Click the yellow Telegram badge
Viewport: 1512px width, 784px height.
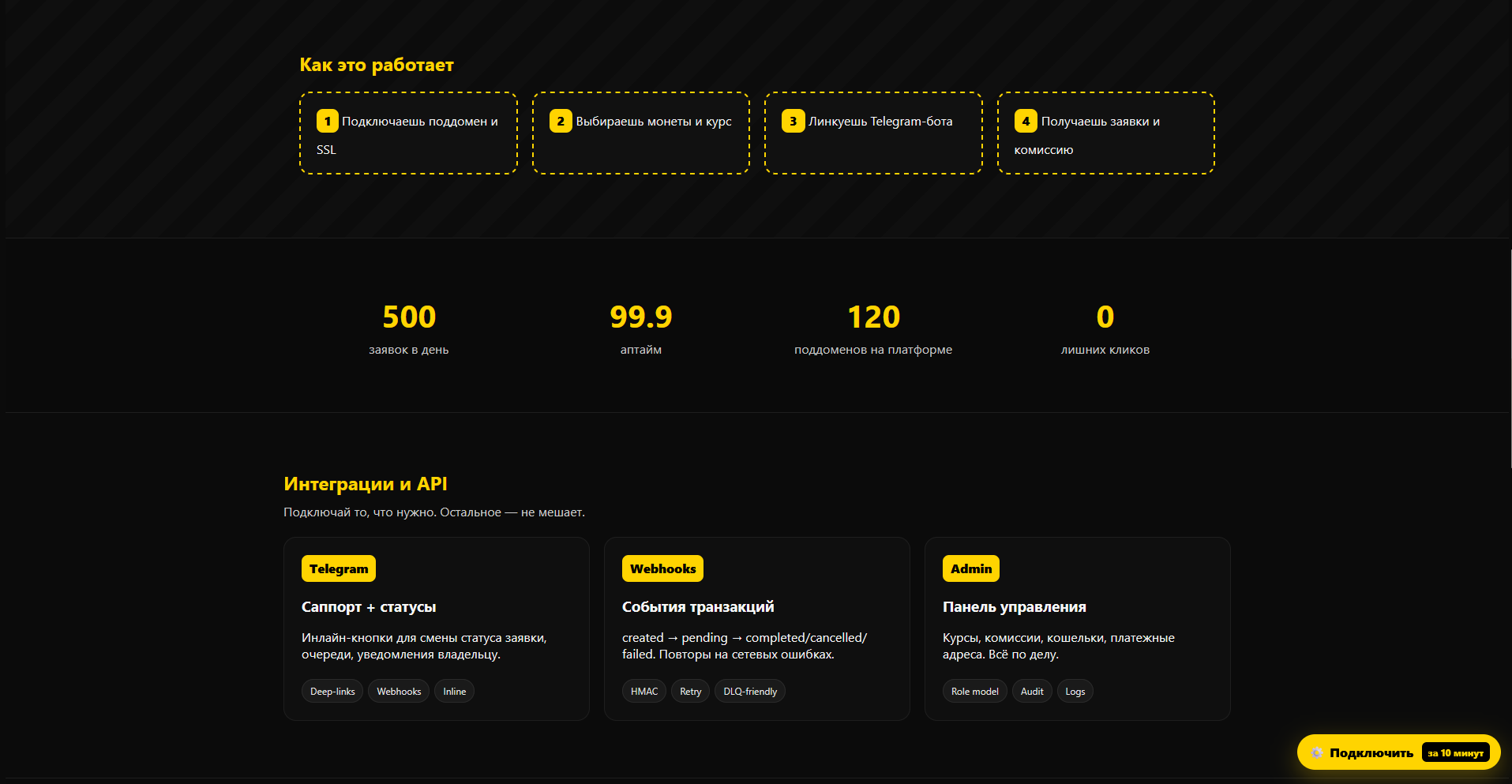pos(339,568)
